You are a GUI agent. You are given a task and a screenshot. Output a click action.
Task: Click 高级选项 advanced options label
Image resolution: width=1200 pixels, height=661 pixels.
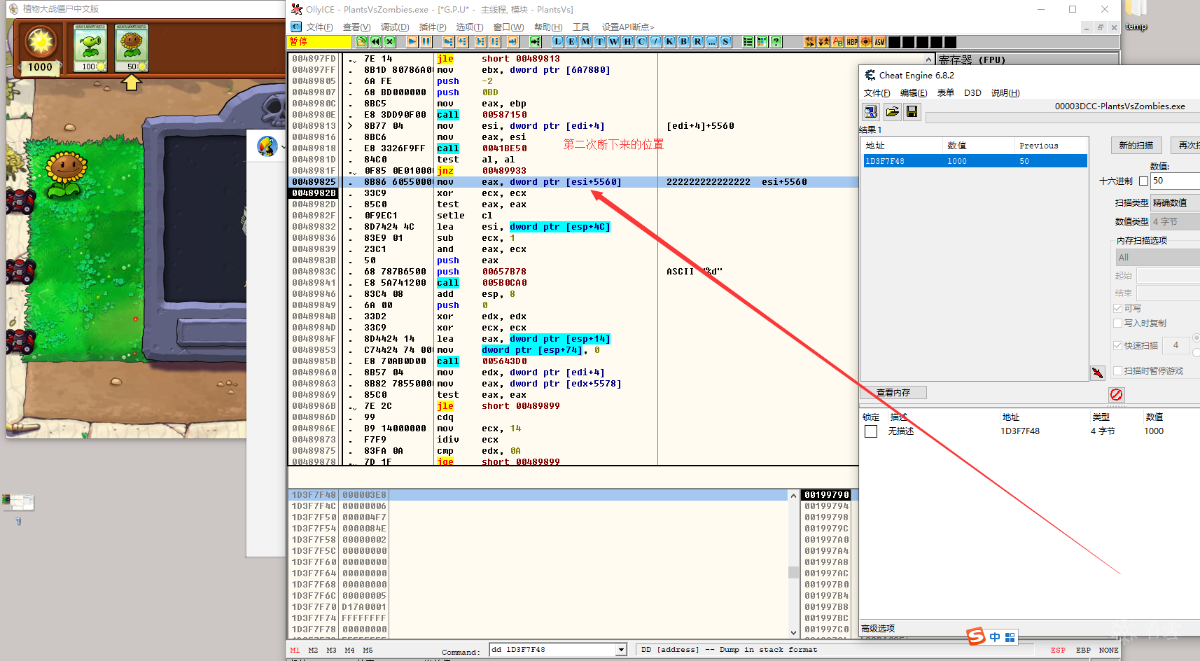(x=878, y=628)
